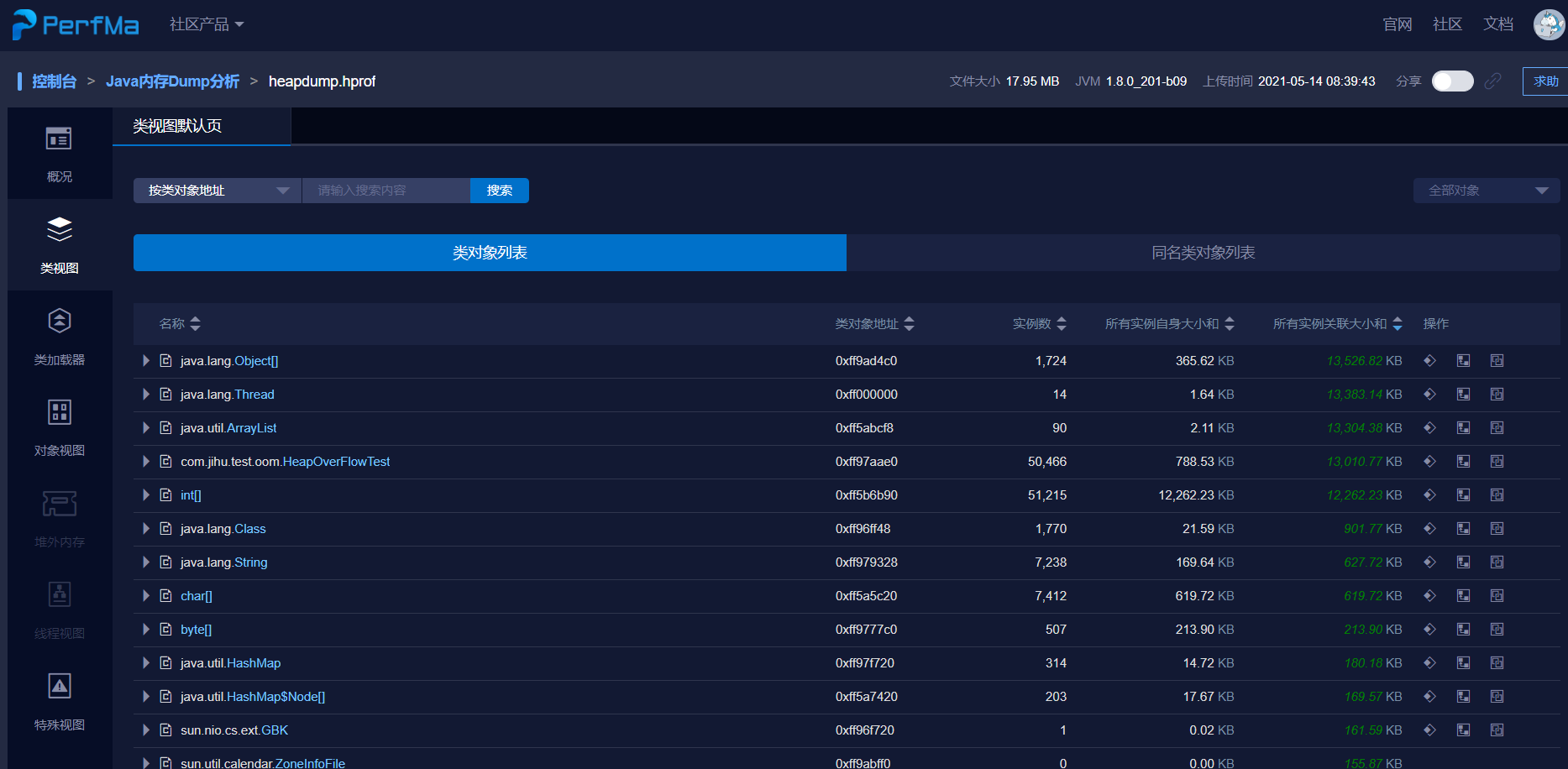Click first action icon for char[] row

pyautogui.click(x=1429, y=596)
